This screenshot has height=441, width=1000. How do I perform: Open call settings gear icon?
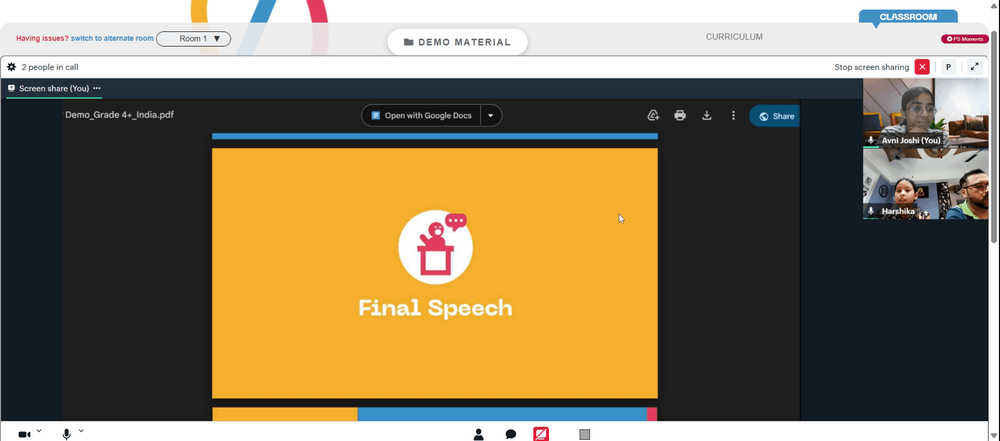click(x=11, y=67)
